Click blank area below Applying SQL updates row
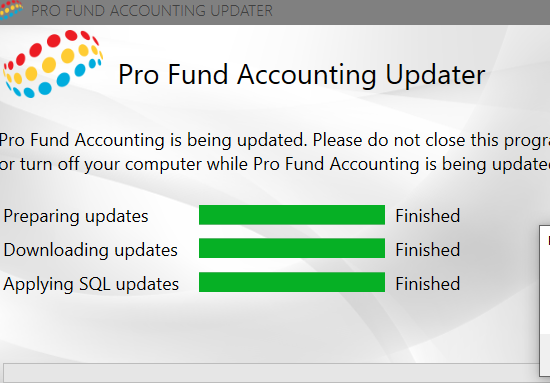550x383 pixels. [246, 326]
